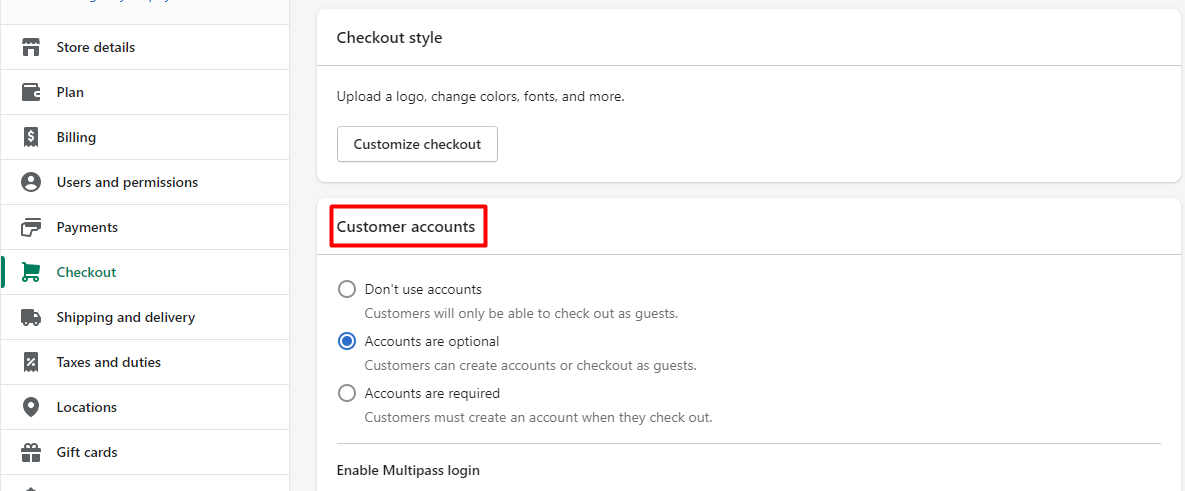This screenshot has height=491, width=1185.
Task: Navigate to the Locations settings page
Action: (x=87, y=407)
